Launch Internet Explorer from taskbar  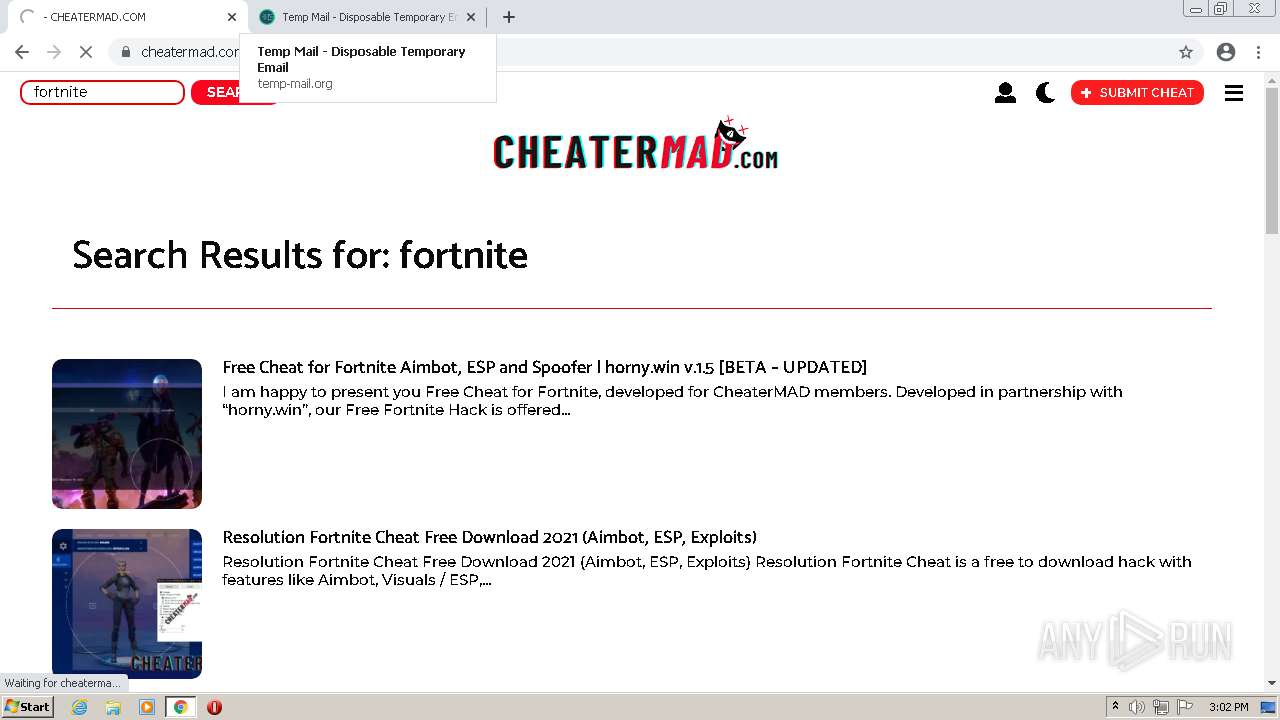click(80, 707)
